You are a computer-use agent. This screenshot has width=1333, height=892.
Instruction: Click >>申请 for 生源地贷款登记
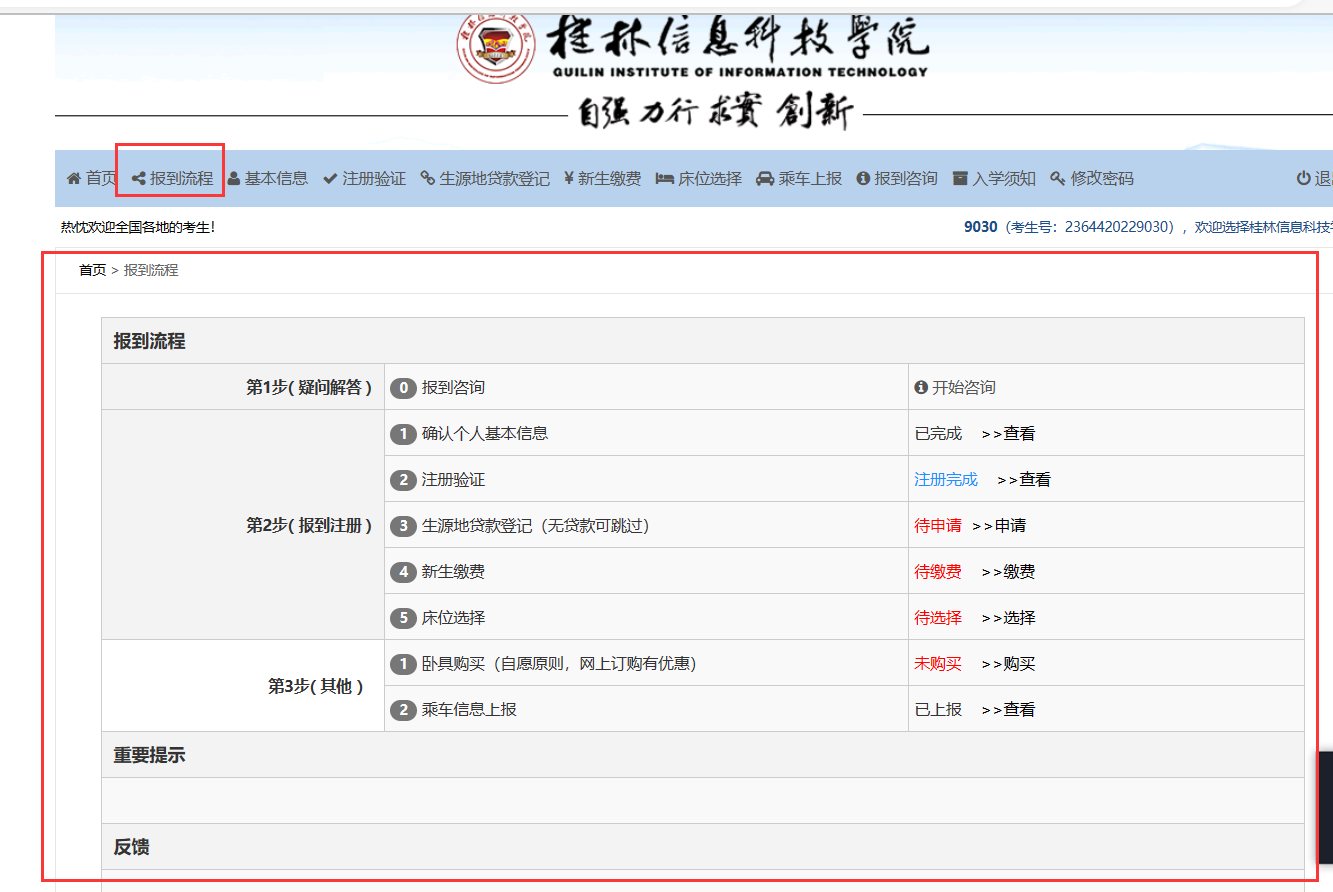click(998, 526)
